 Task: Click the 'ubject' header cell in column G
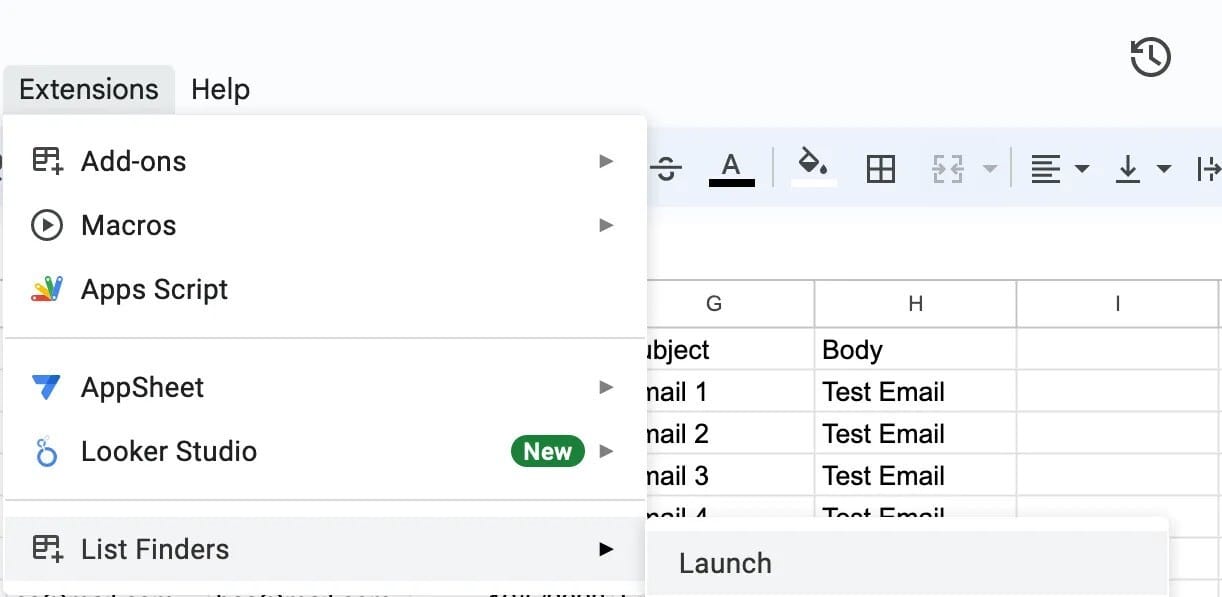pos(731,349)
